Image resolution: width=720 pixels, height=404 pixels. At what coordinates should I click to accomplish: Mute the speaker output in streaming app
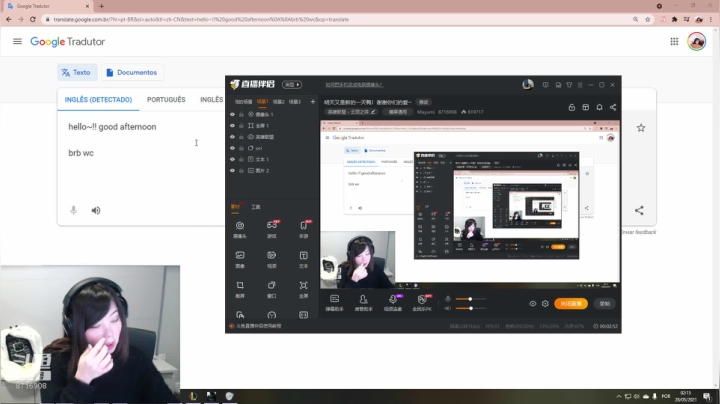coord(448,308)
